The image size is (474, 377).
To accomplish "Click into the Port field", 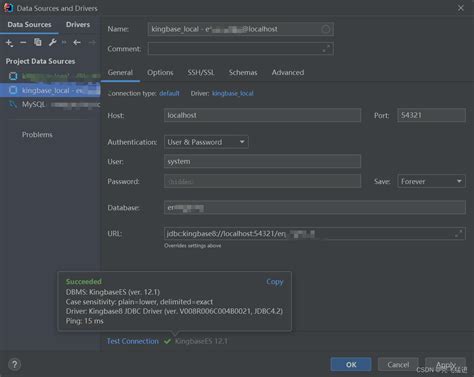I will point(431,115).
